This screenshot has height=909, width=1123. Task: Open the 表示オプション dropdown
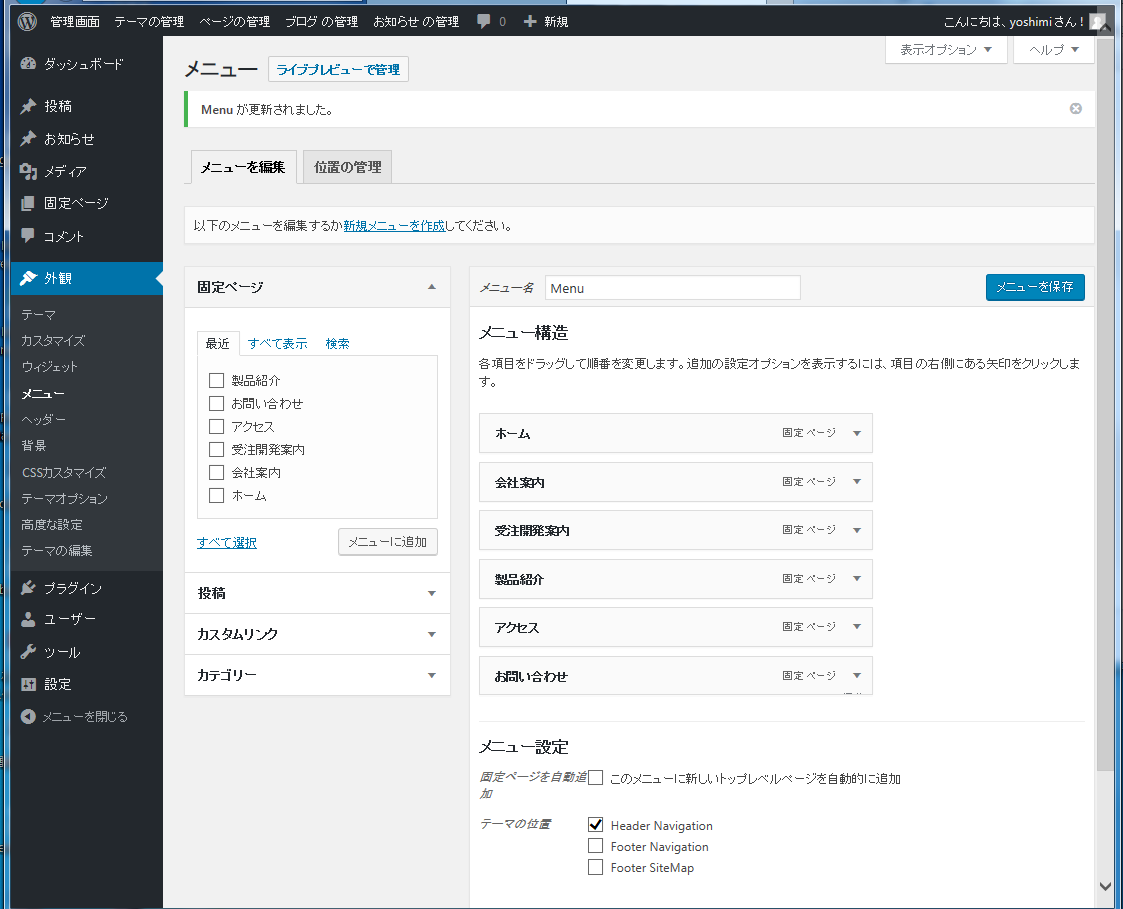tap(946, 50)
